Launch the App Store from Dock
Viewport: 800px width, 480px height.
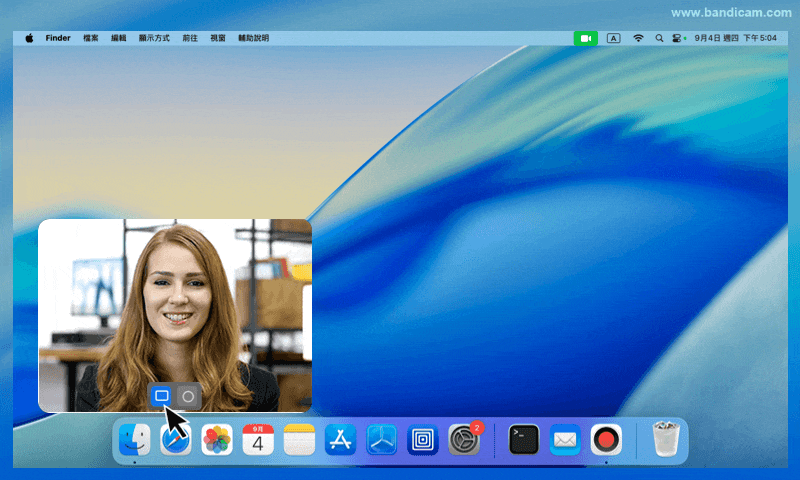(x=340, y=439)
